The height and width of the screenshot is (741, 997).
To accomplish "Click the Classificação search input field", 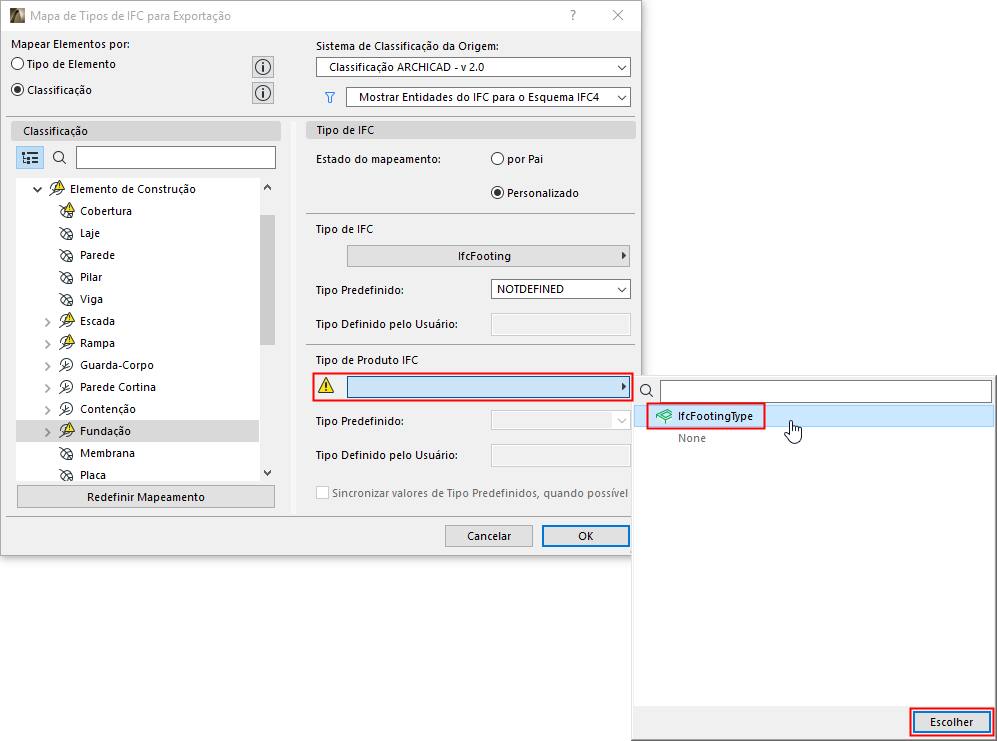I will point(175,158).
